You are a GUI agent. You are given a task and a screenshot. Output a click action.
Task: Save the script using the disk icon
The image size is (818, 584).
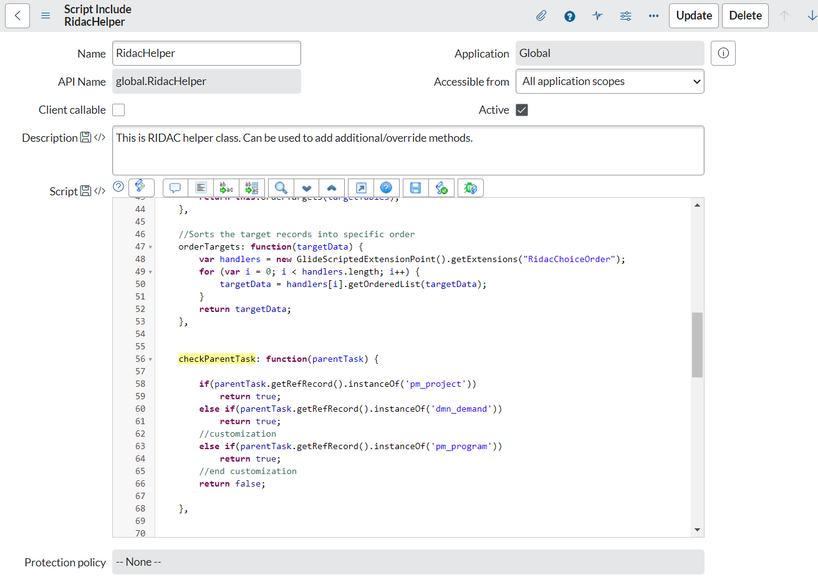point(415,188)
